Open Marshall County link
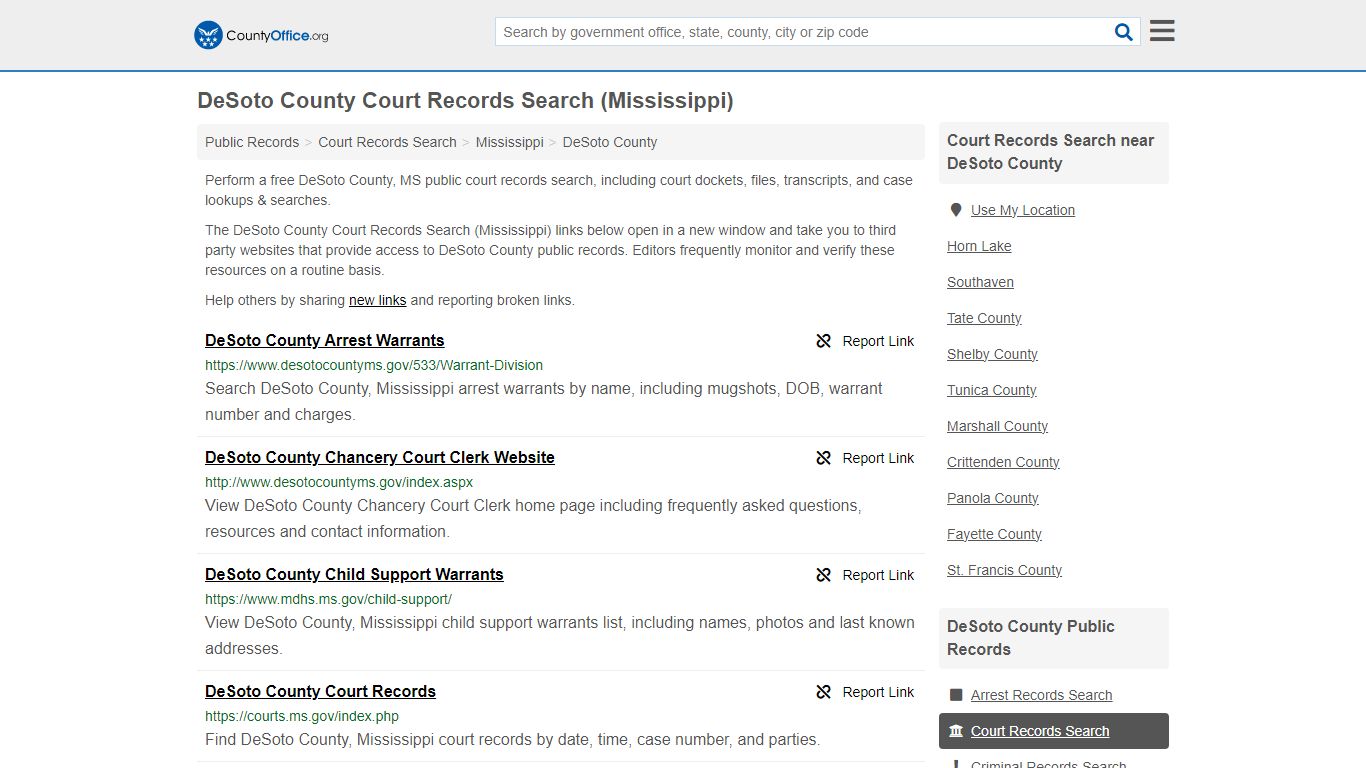This screenshot has width=1366, height=768. [x=997, y=426]
